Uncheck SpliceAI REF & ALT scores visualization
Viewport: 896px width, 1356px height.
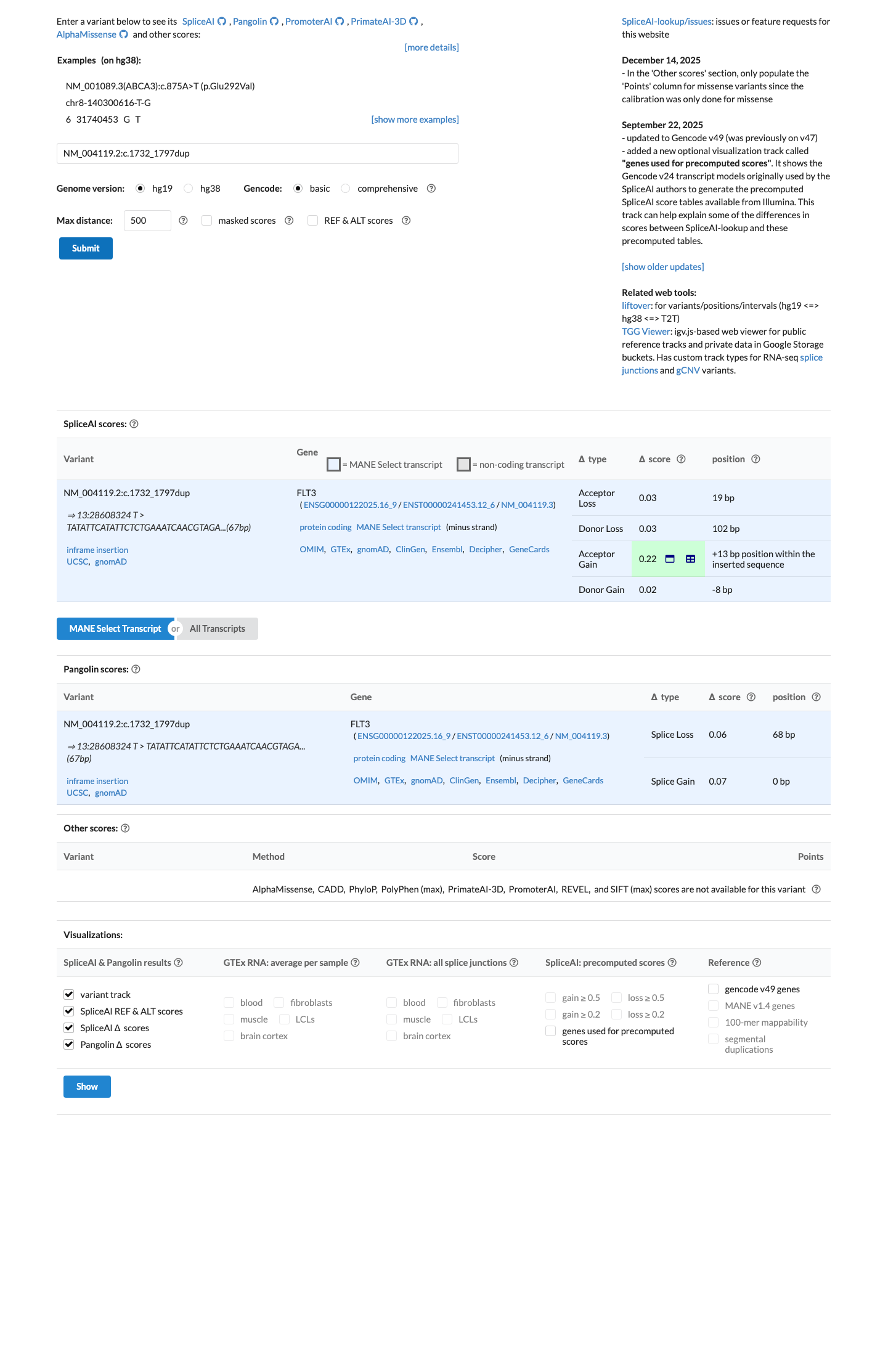(x=69, y=1011)
